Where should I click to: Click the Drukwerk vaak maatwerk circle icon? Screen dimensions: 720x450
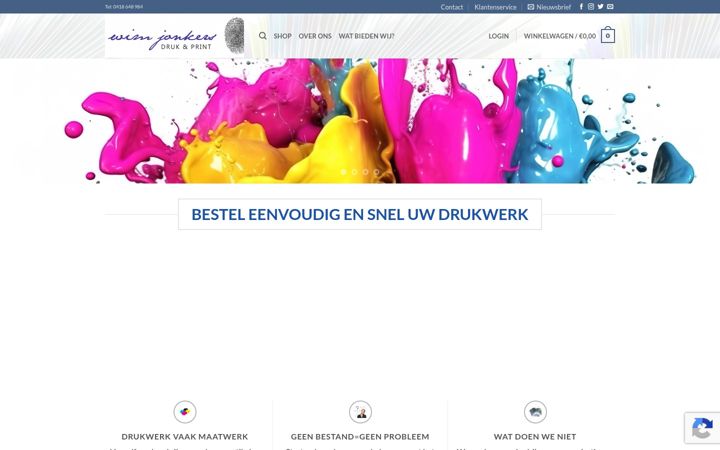tap(185, 412)
